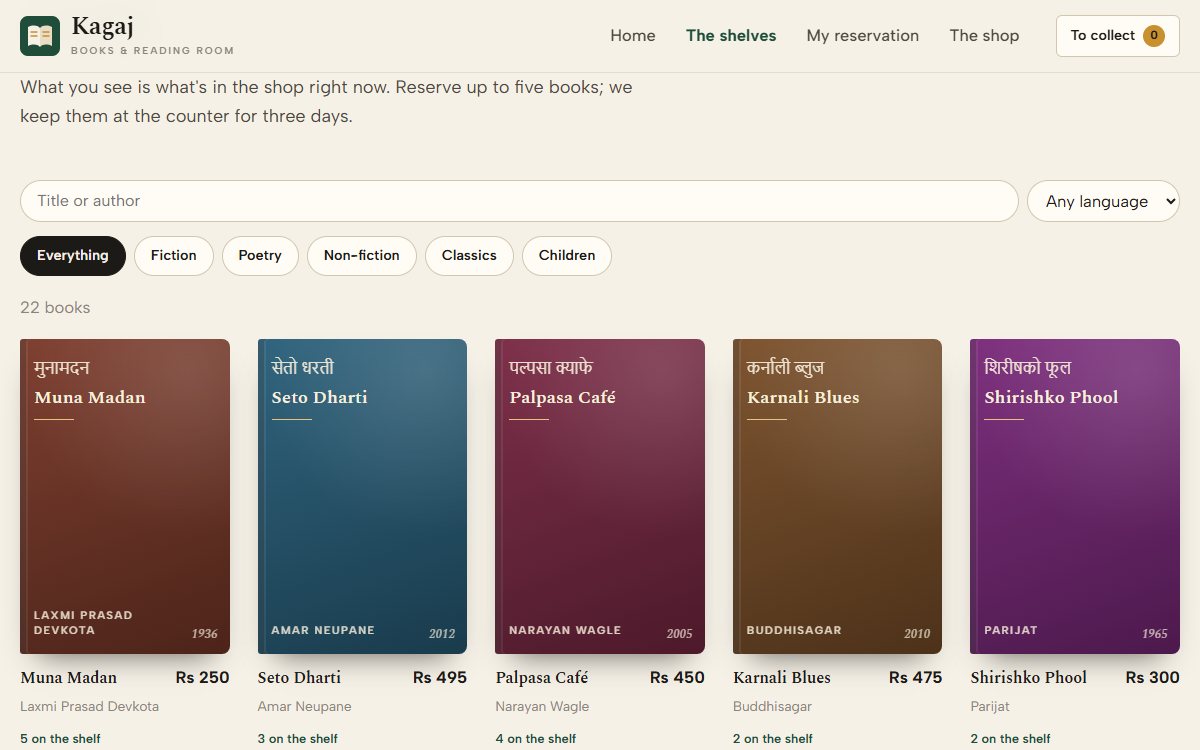Click the "Rs 495" price of Seto Dharti
This screenshot has height=750, width=1200.
[x=440, y=678]
